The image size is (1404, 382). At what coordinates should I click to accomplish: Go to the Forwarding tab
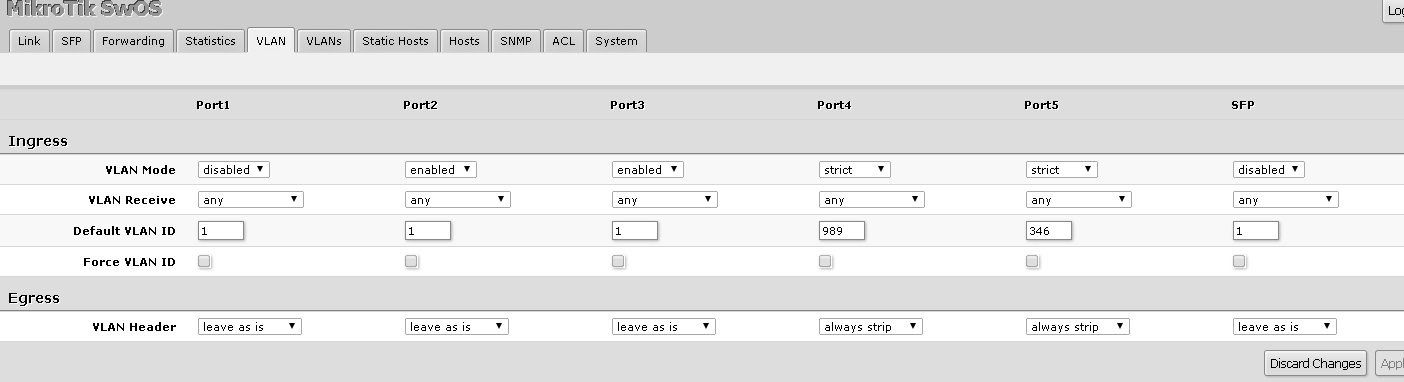point(133,41)
